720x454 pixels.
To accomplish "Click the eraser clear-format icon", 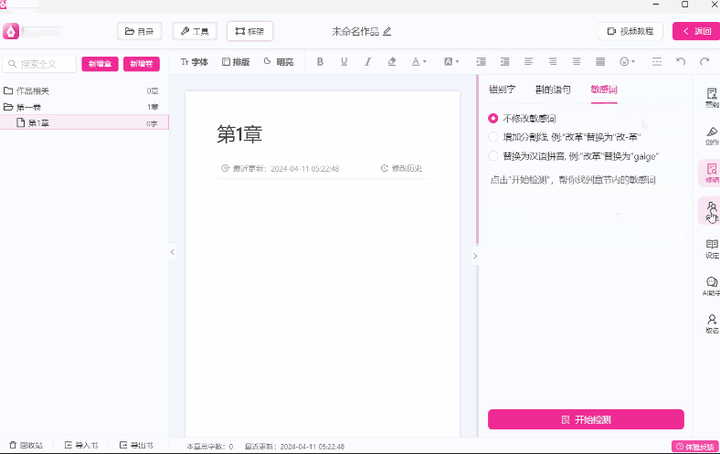I will coord(392,62).
